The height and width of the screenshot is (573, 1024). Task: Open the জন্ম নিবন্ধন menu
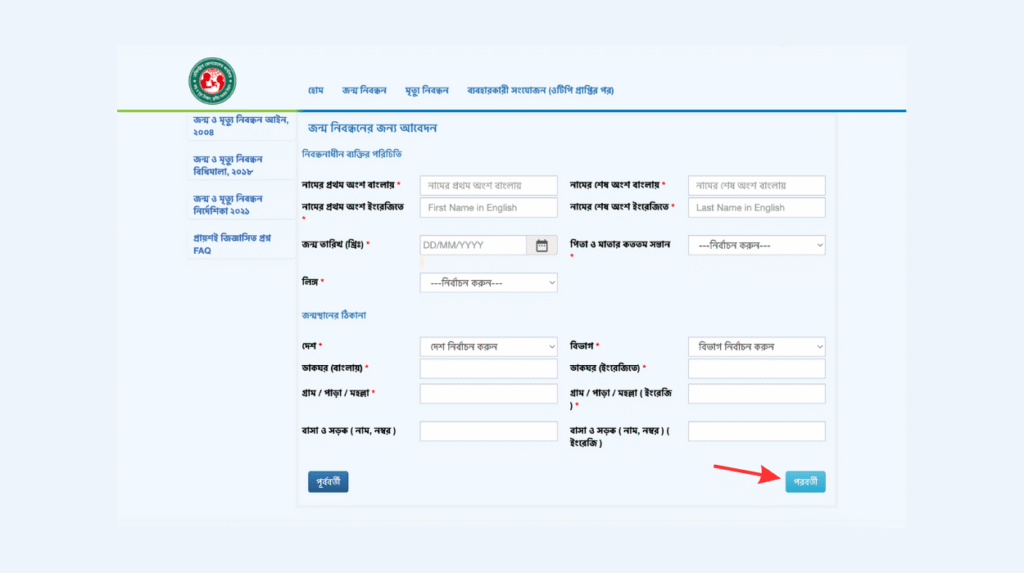click(x=364, y=91)
